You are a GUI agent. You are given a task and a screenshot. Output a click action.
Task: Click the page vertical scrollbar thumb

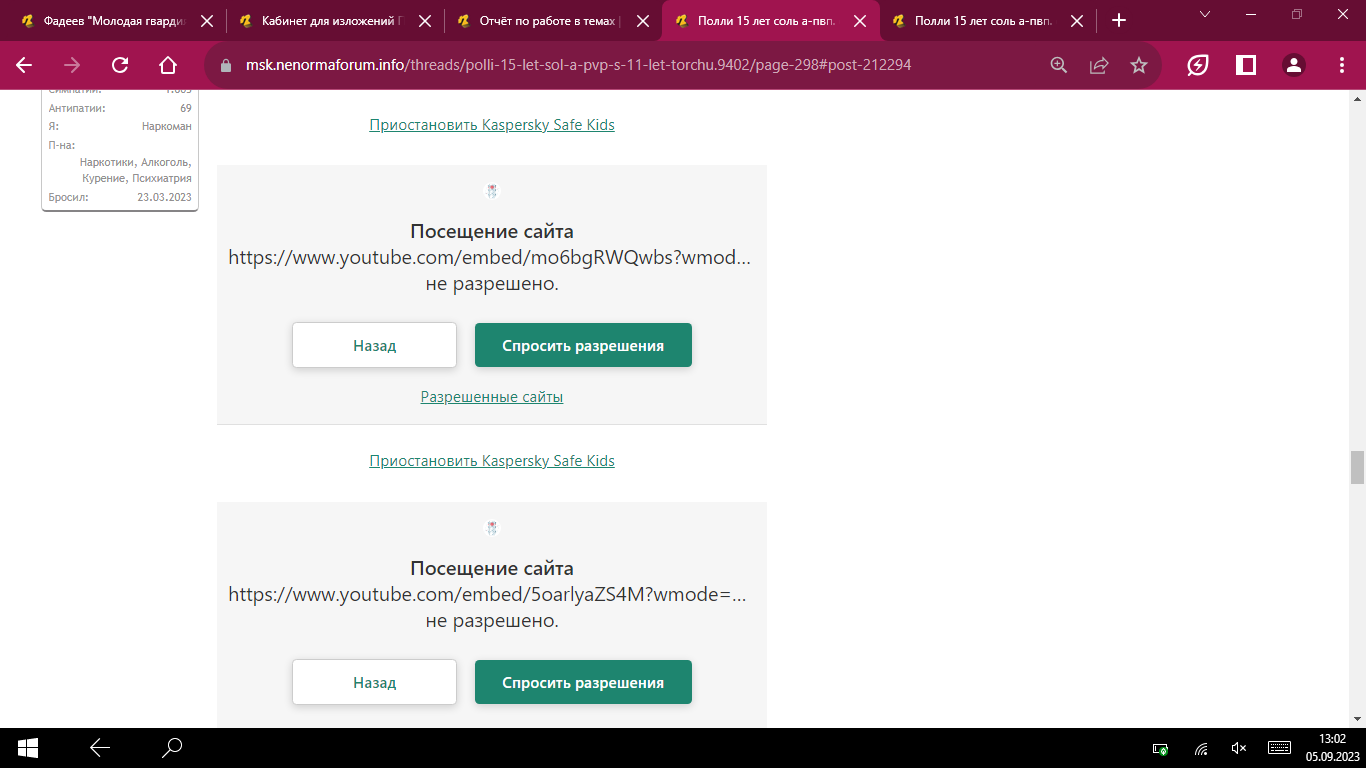tap(1357, 466)
